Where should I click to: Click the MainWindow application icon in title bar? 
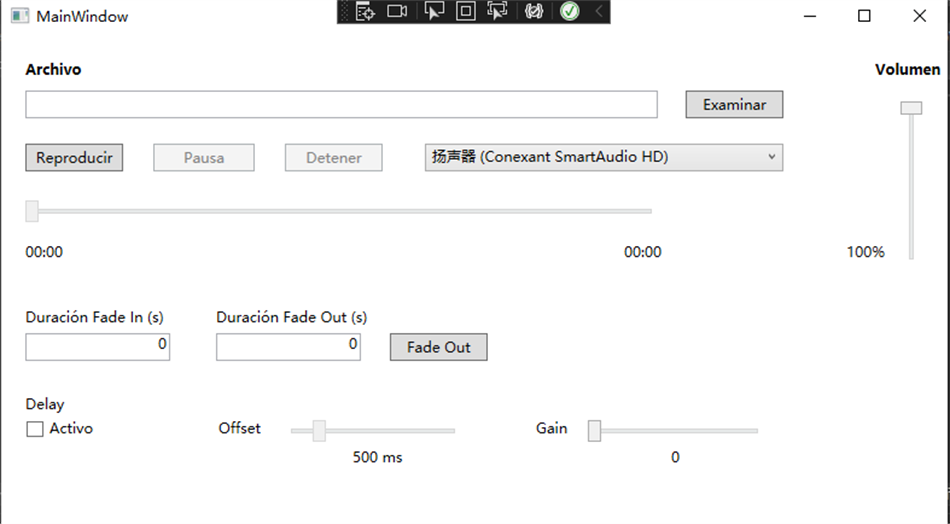19,16
